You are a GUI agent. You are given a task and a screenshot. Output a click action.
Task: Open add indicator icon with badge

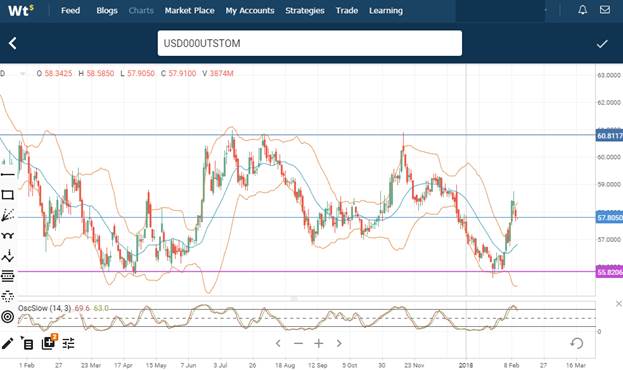49,342
